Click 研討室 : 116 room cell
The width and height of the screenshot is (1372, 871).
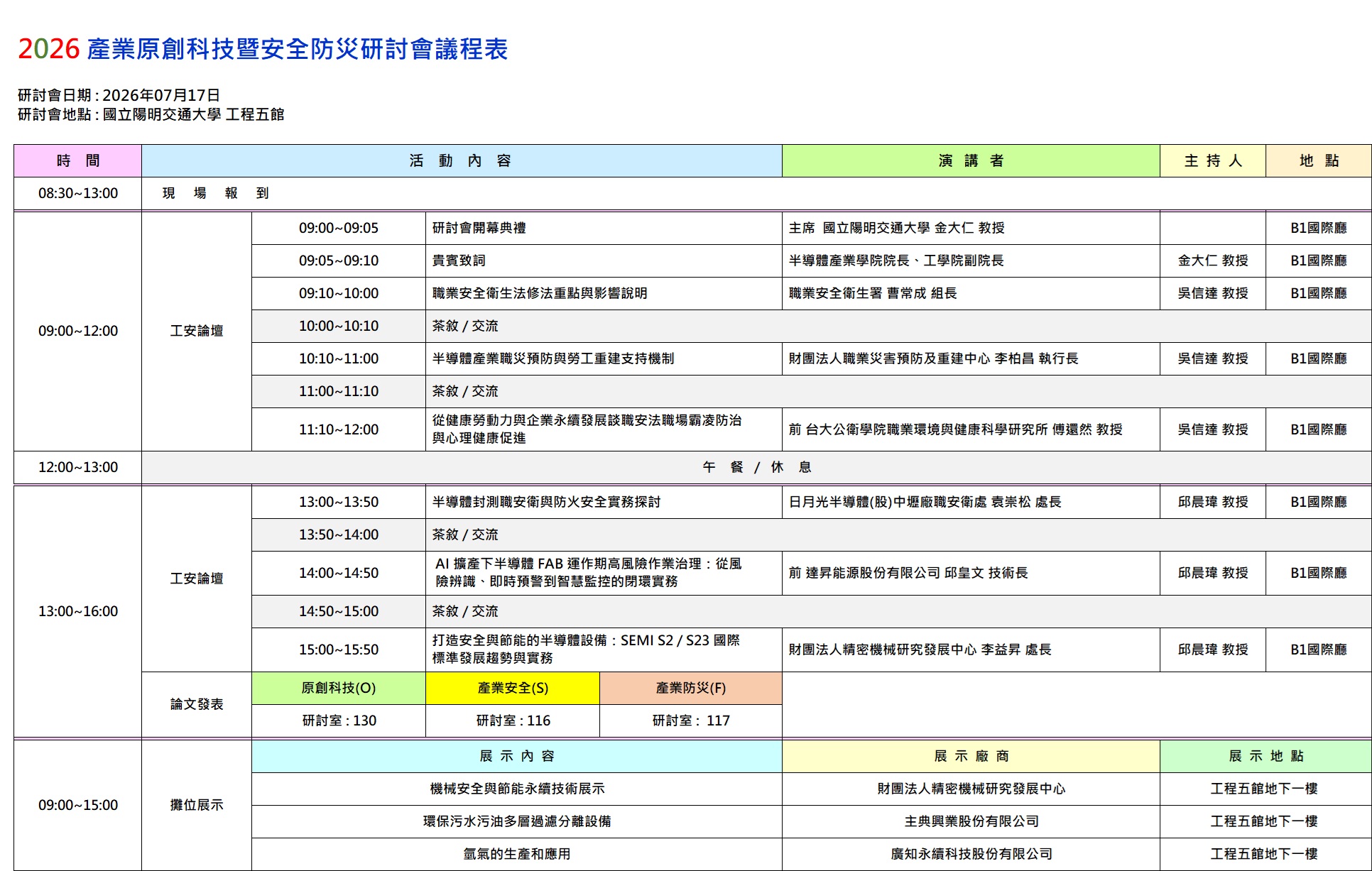tap(513, 721)
